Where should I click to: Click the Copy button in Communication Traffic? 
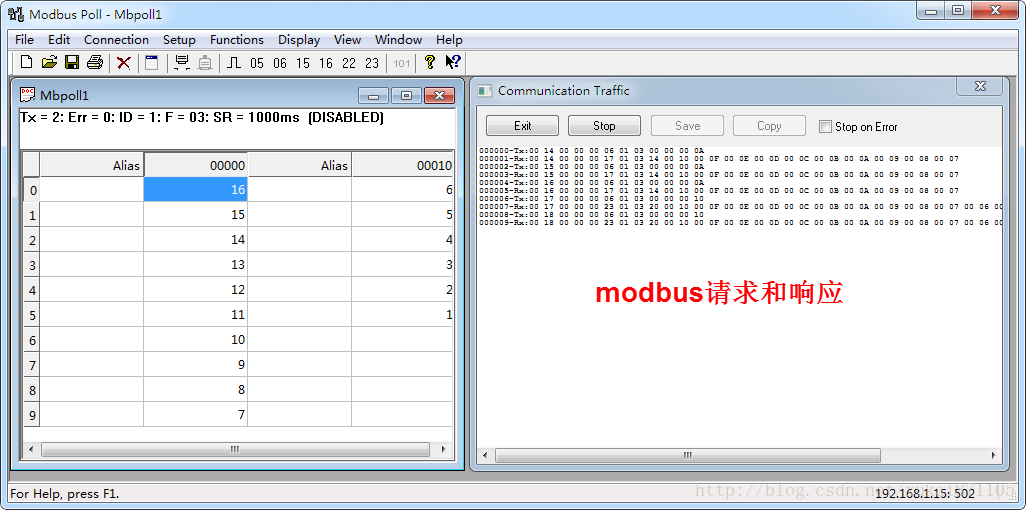769,126
